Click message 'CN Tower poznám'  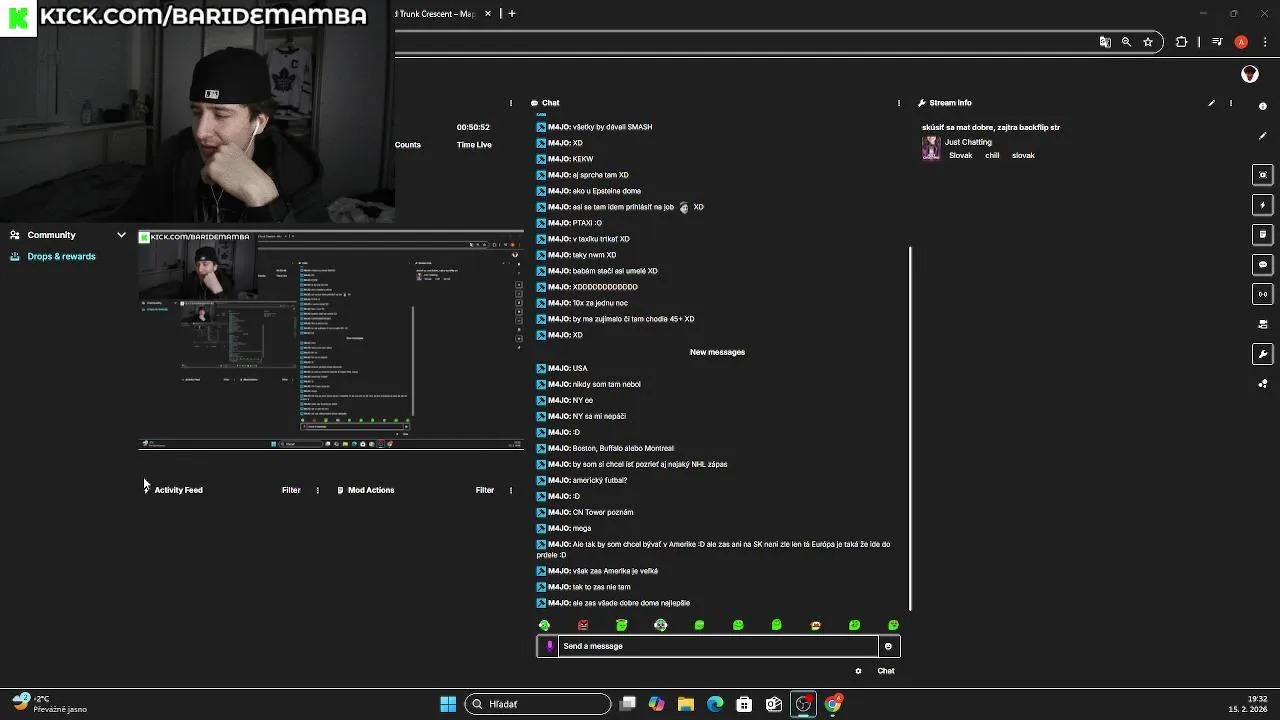click(x=603, y=512)
